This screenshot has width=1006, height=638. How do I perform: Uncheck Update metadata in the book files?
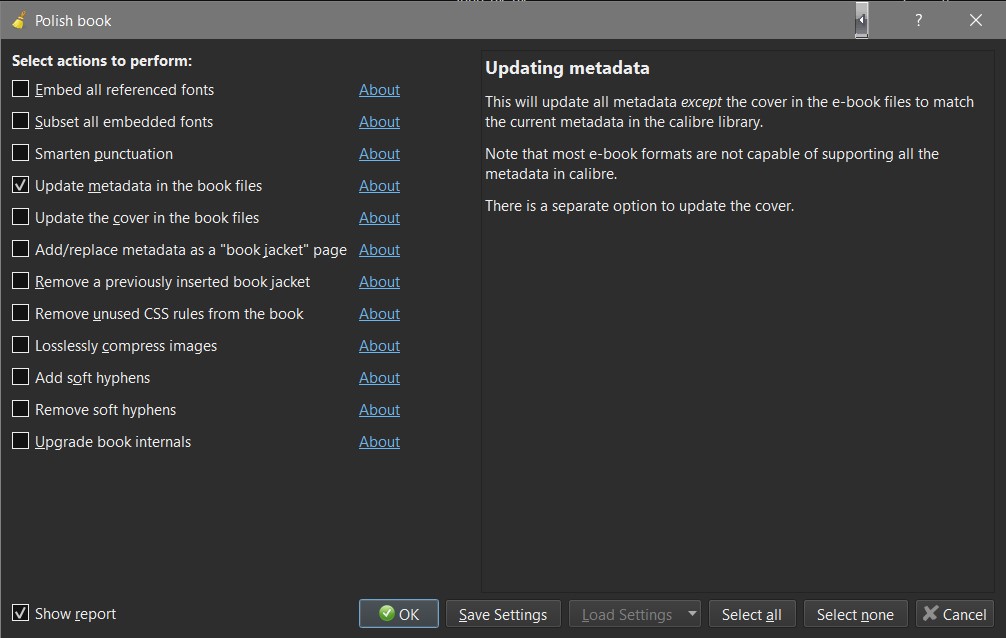(21, 185)
